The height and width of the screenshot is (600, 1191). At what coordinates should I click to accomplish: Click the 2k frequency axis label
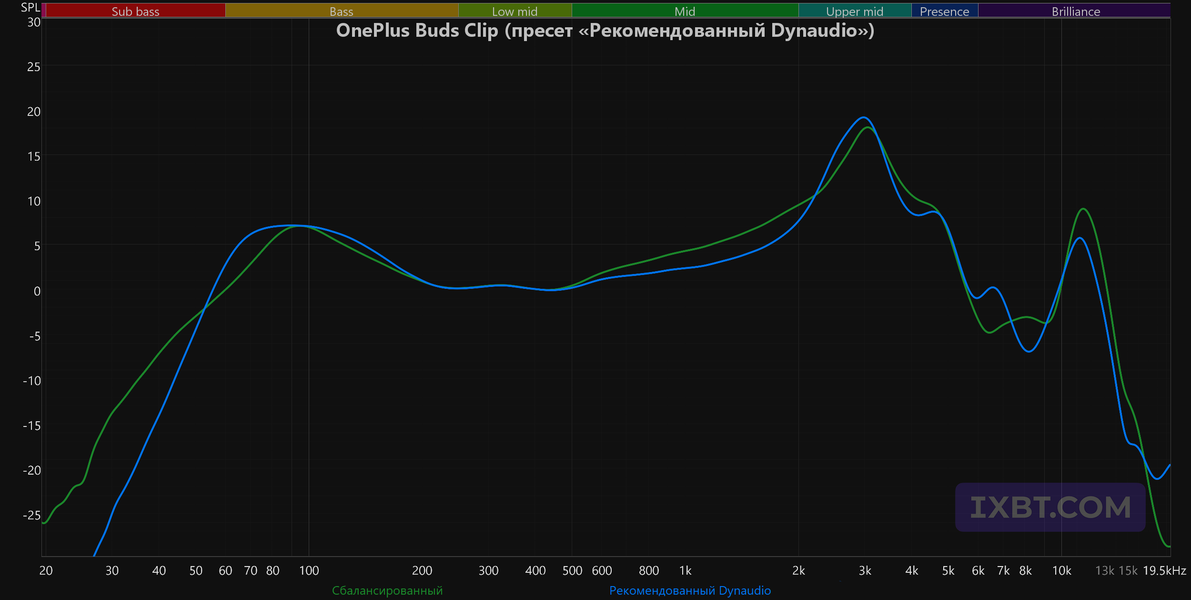coord(798,571)
